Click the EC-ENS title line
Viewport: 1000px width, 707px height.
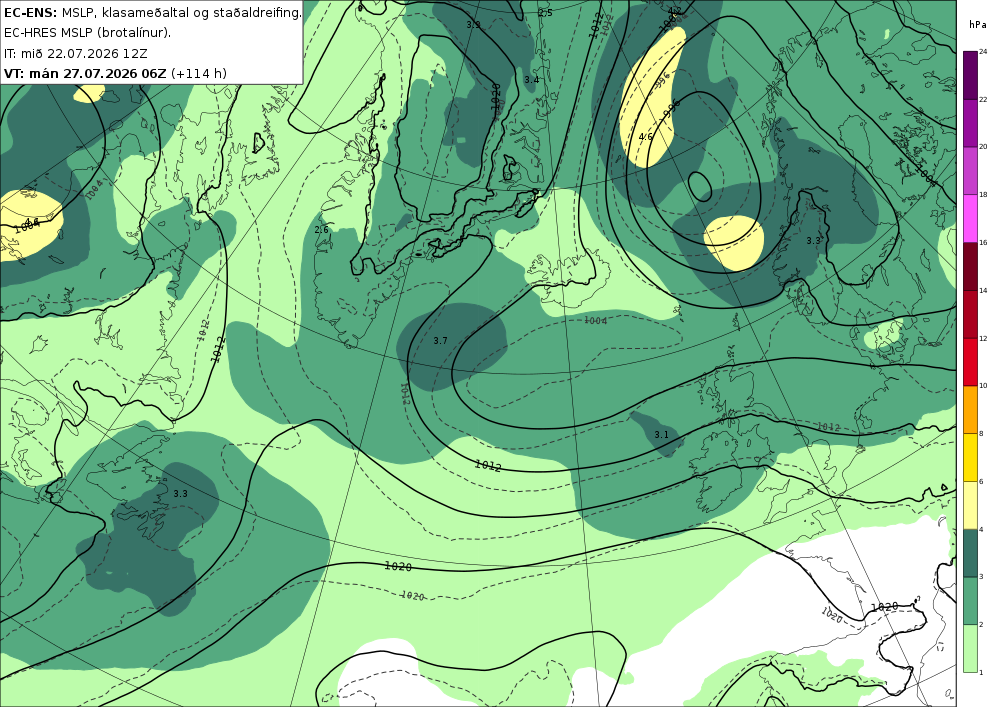click(152, 12)
